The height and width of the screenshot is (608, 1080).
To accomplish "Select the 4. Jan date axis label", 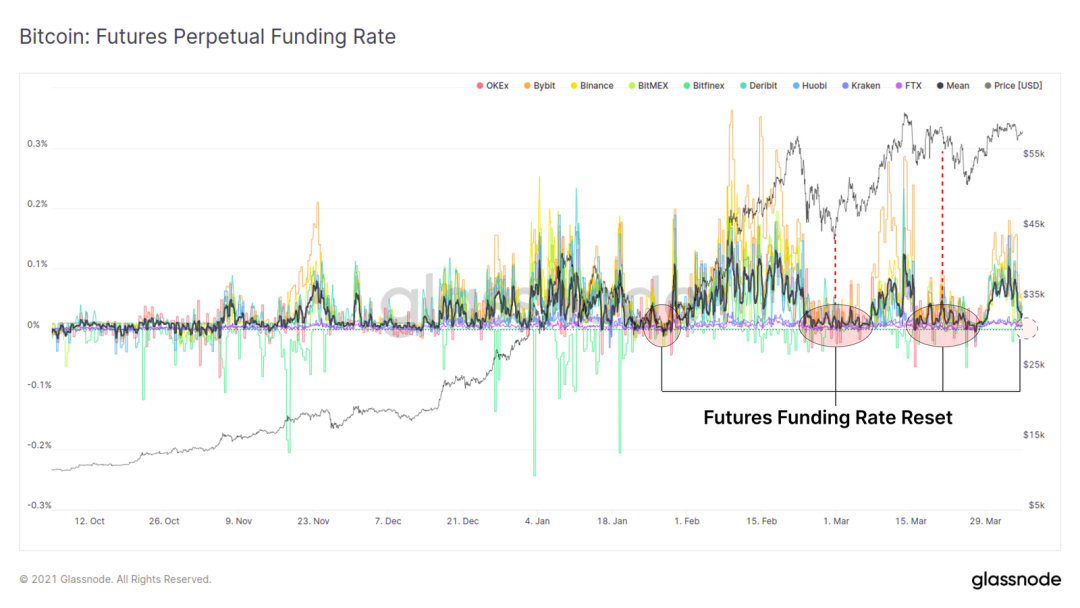I will (x=537, y=521).
